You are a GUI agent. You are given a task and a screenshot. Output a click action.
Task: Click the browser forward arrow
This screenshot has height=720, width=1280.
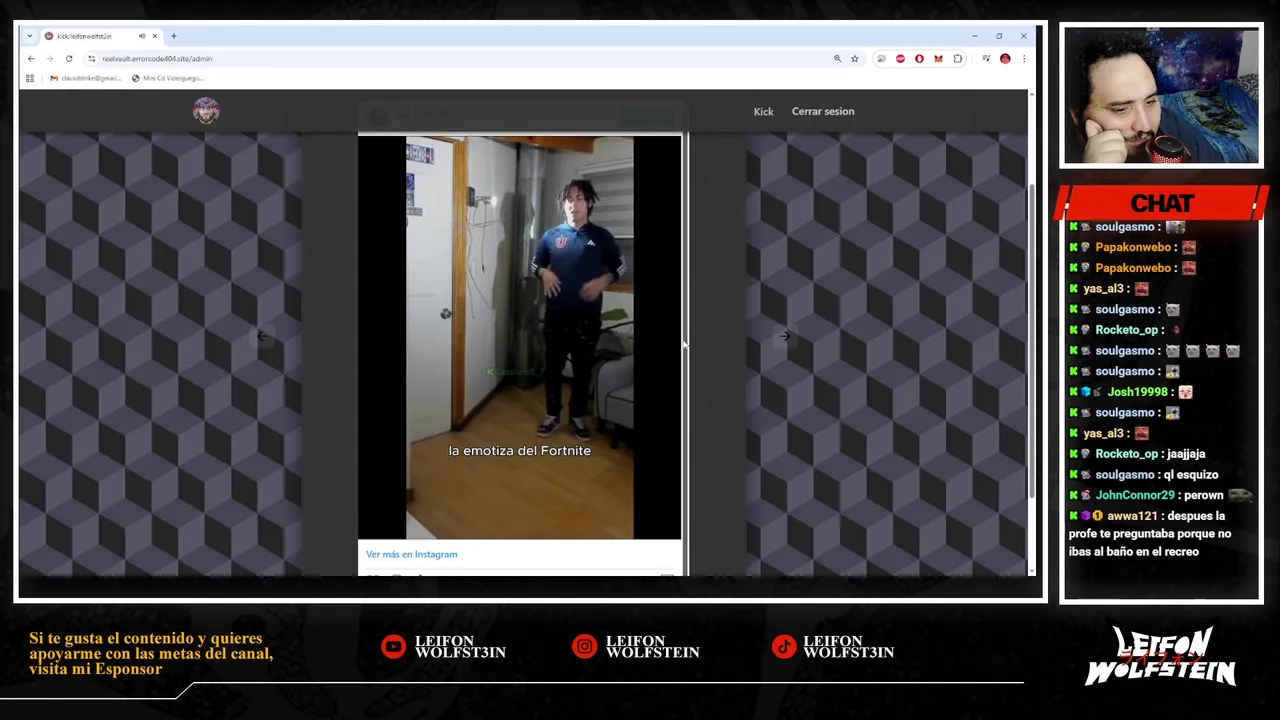click(49, 59)
